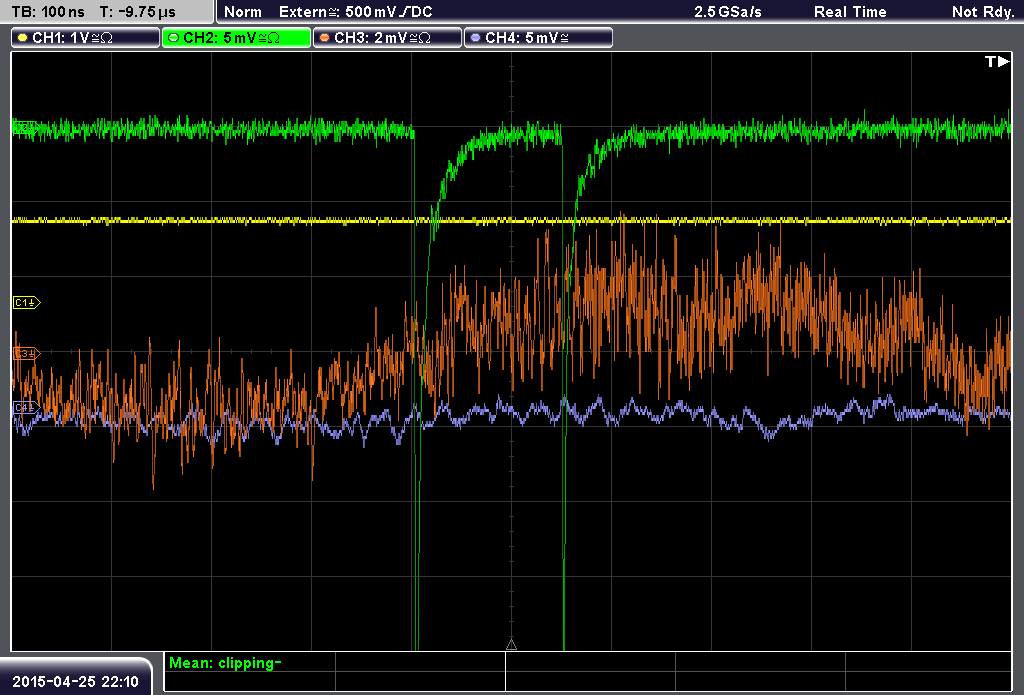Viewport: 1024px width, 695px height.
Task: Click the trigger time triangle at bottom
Action: (511, 645)
